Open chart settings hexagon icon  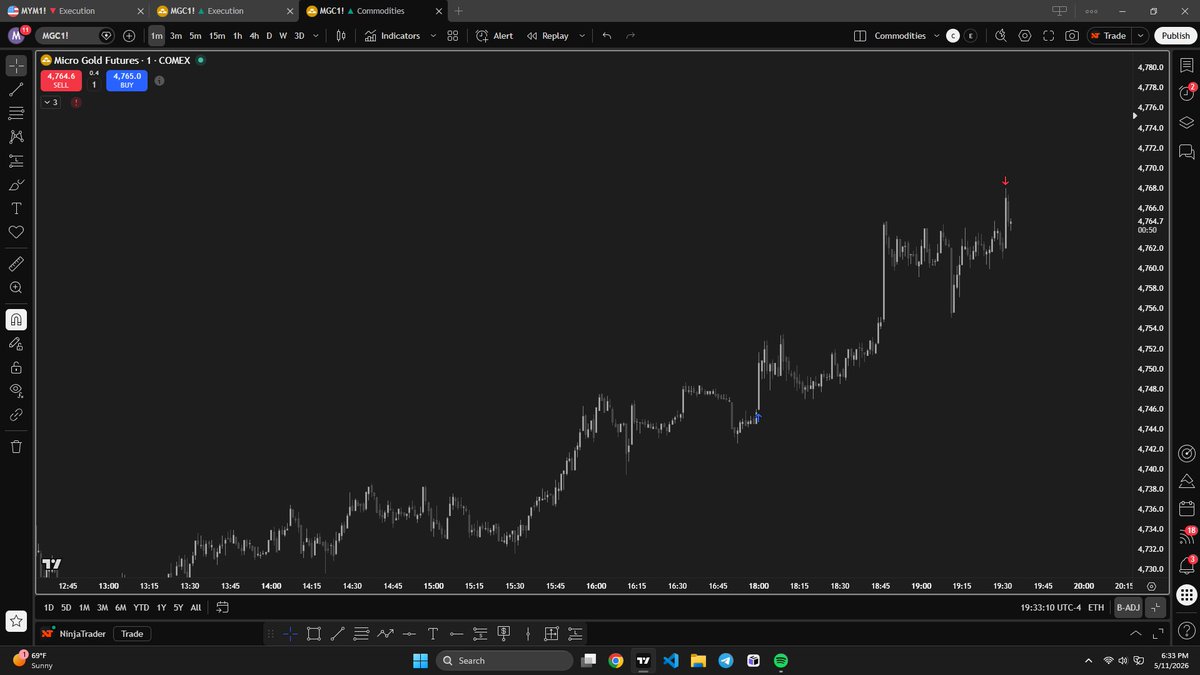point(1025,35)
